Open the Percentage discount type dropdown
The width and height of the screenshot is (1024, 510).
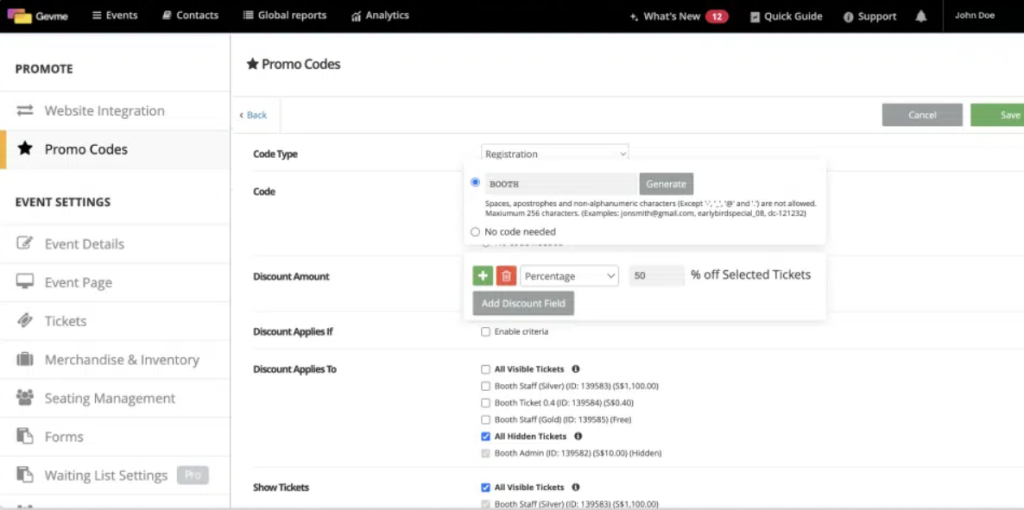click(569, 276)
